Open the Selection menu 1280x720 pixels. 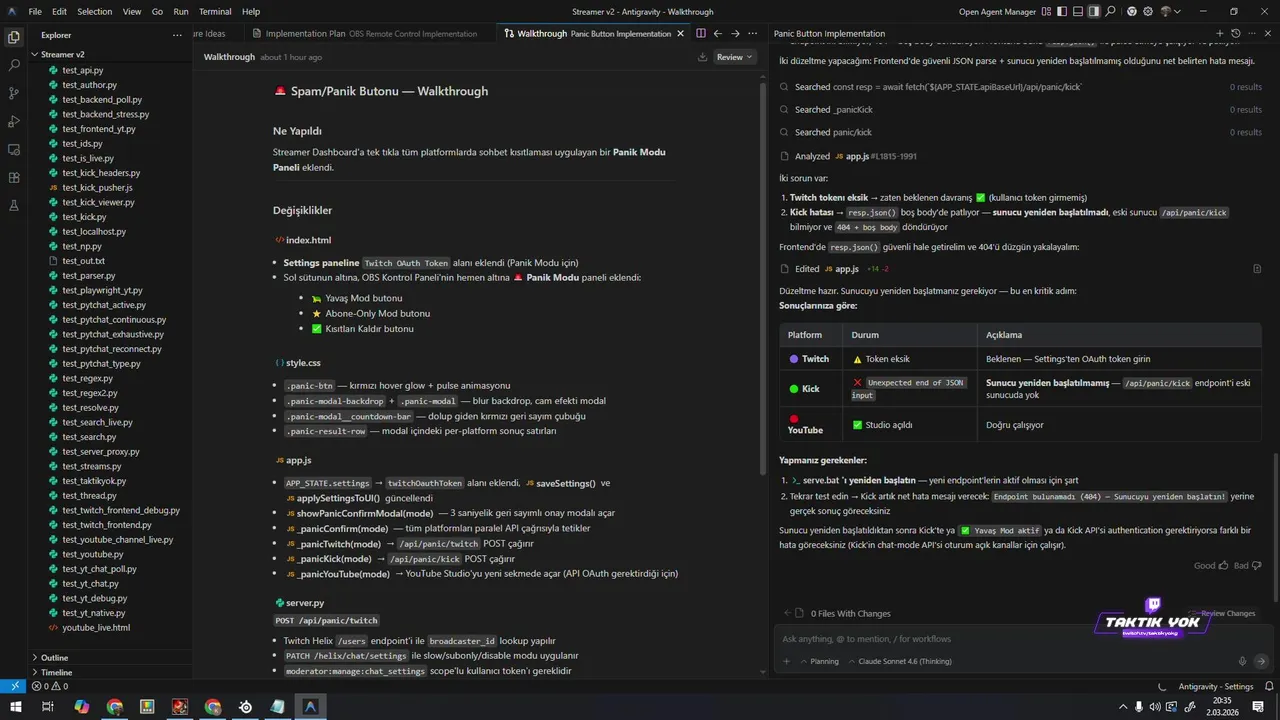95,12
